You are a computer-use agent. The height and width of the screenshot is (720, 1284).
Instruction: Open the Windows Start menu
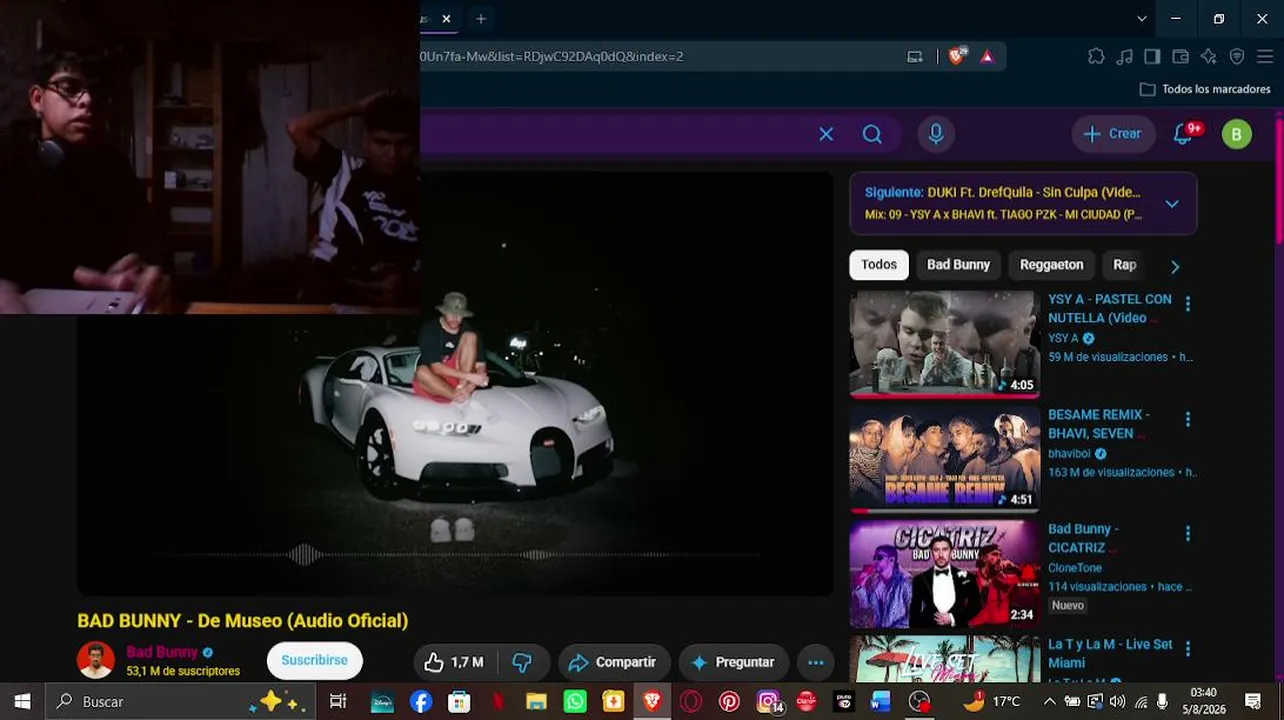22,702
